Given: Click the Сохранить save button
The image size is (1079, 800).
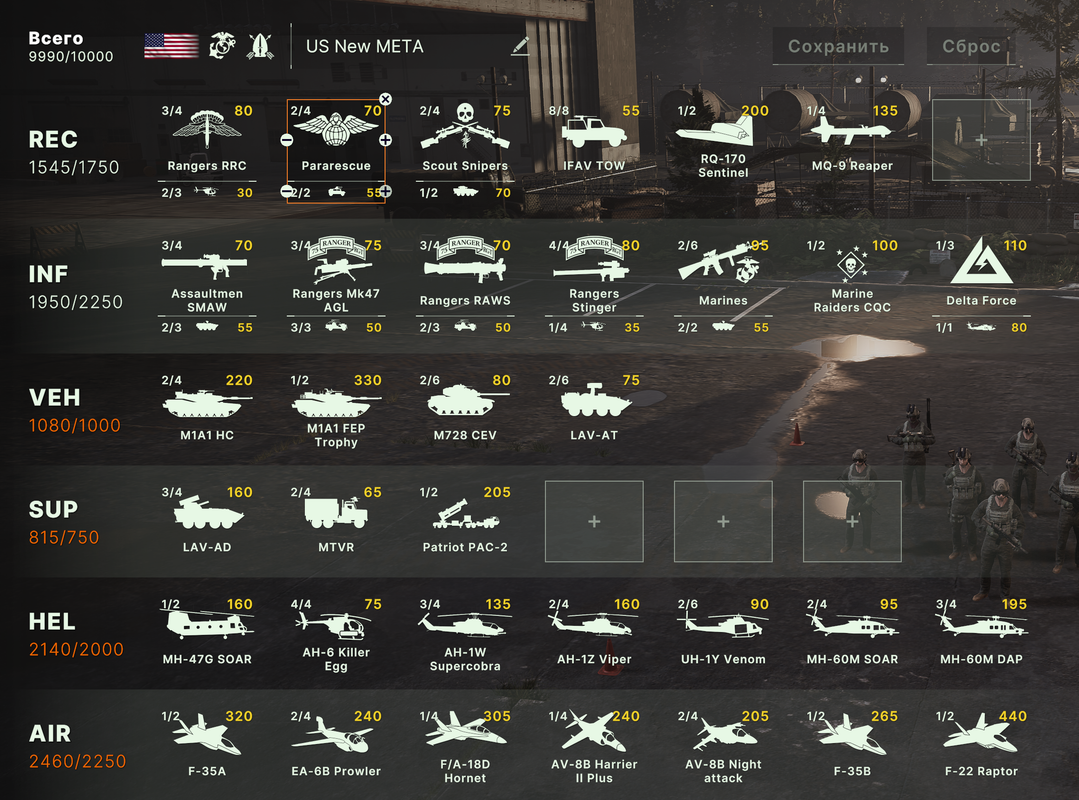Looking at the screenshot, I should [838, 46].
